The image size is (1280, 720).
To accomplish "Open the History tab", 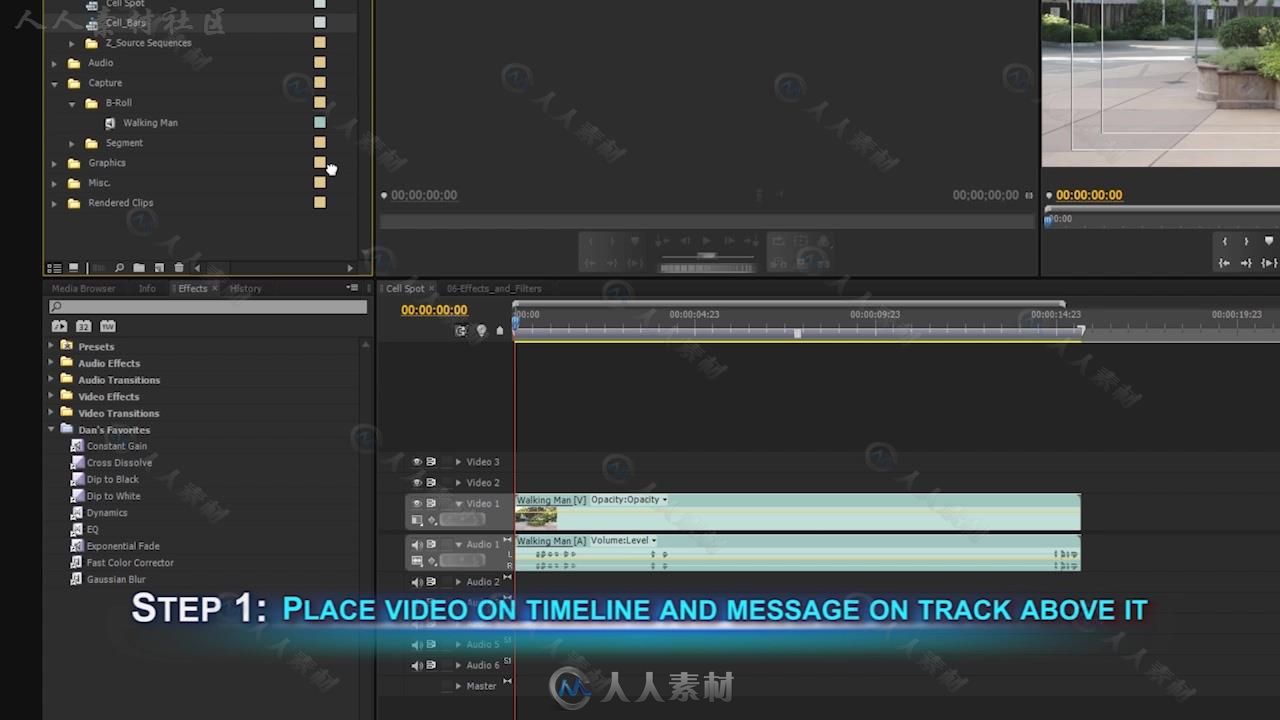I will pyautogui.click(x=246, y=289).
